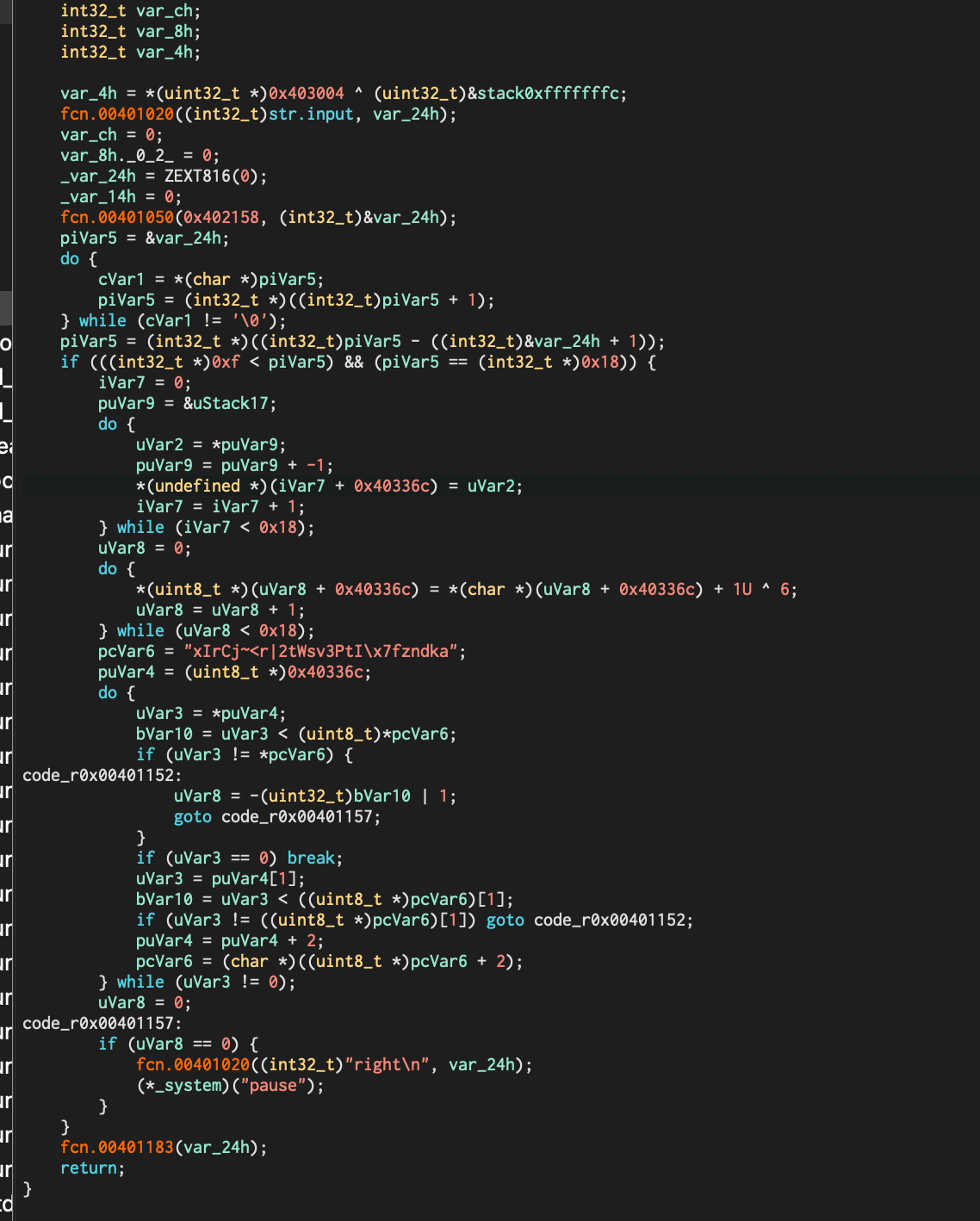980x1221 pixels.
Task: Open fcn.00401183 function reference
Action: click(x=116, y=1148)
